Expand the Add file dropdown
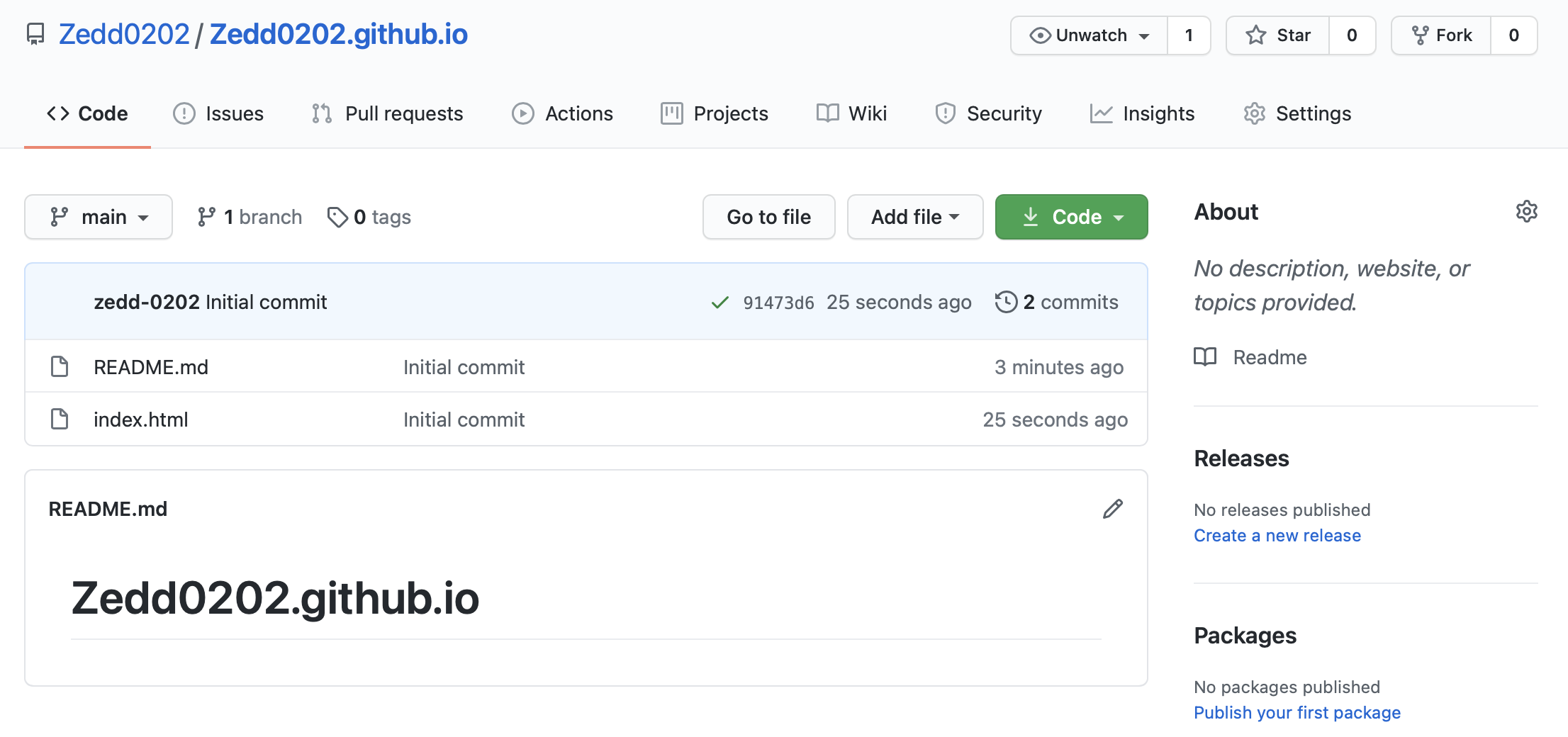The image size is (1568, 737). coord(915,217)
